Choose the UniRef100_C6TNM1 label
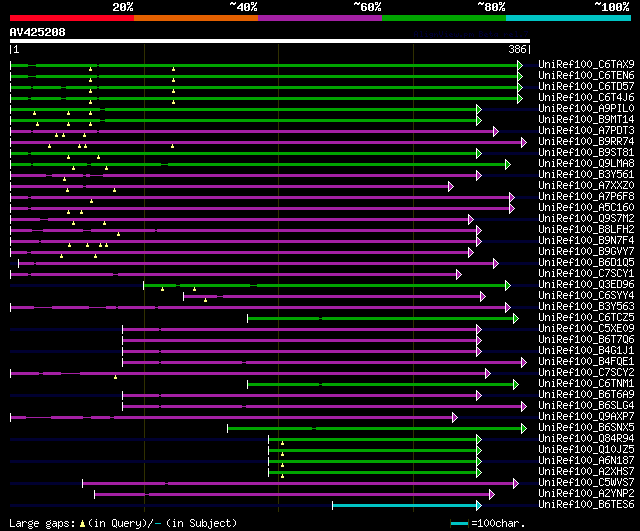Screen dimensions: 640x531 pos(586,384)
